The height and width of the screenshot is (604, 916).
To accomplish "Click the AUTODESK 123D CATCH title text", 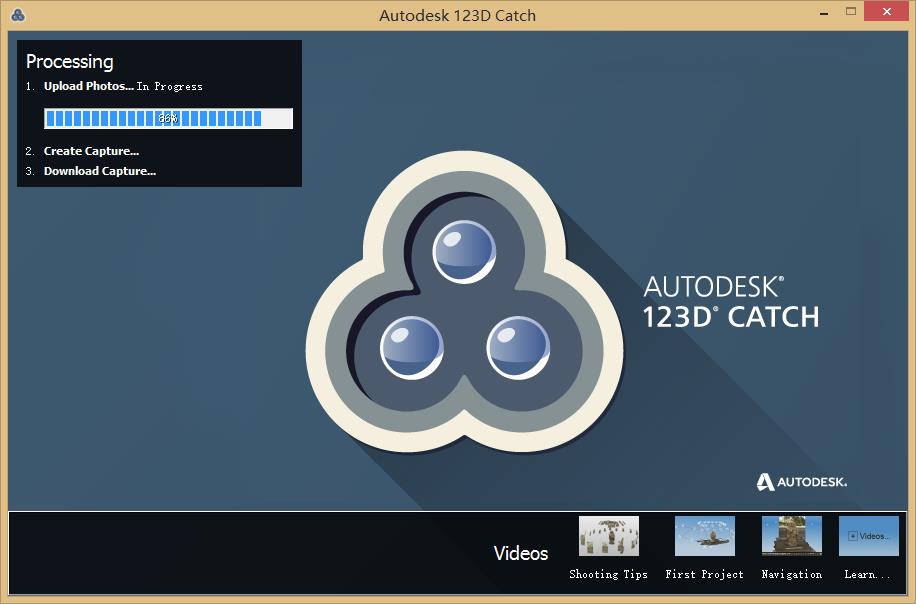I will click(731, 303).
